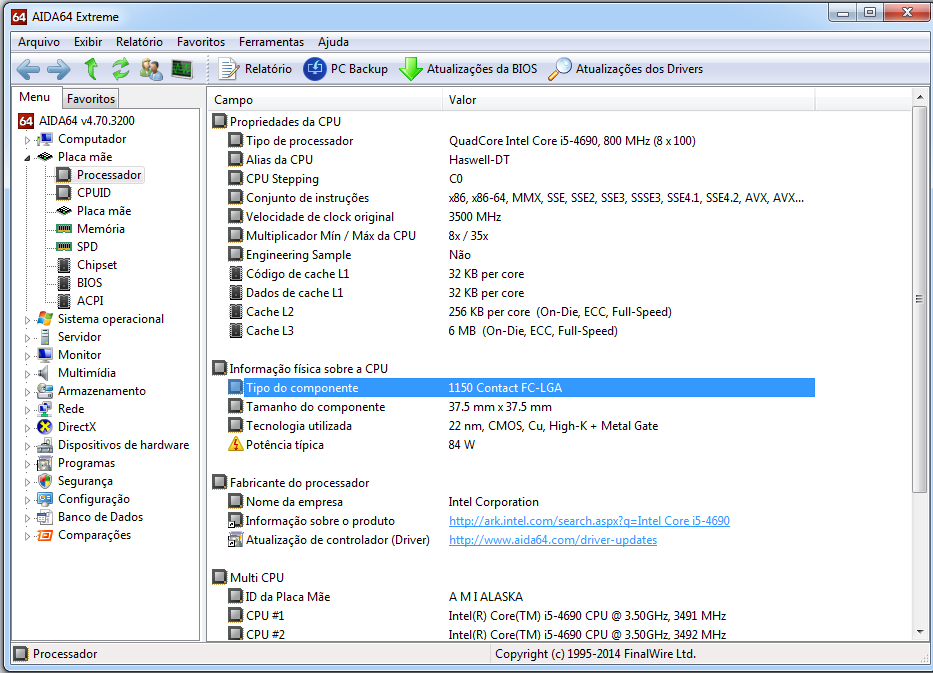
Task: Open the Favoritos menu in the menu bar
Action: pos(201,42)
